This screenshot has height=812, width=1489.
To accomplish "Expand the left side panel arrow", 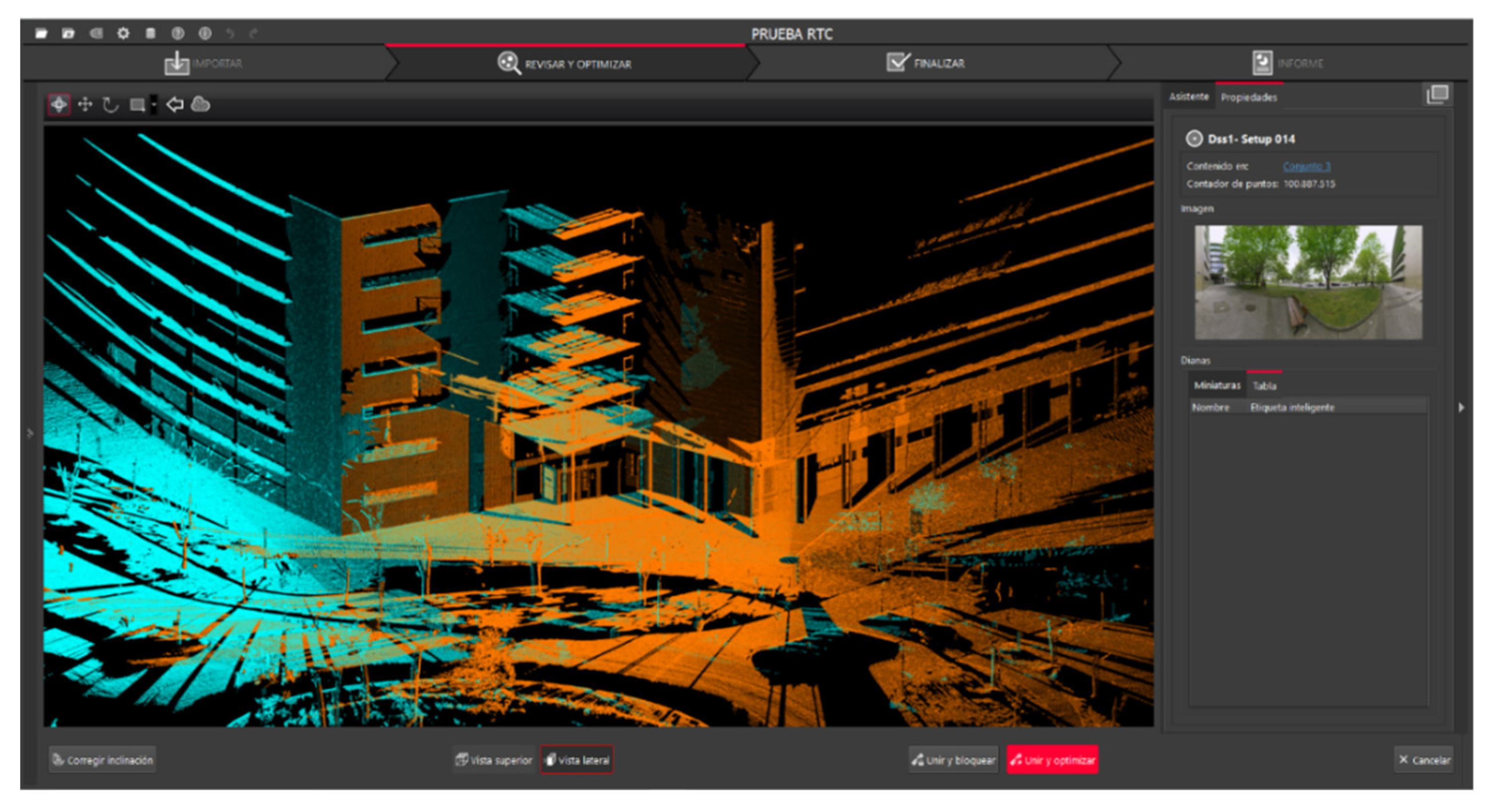I will pos(30,433).
